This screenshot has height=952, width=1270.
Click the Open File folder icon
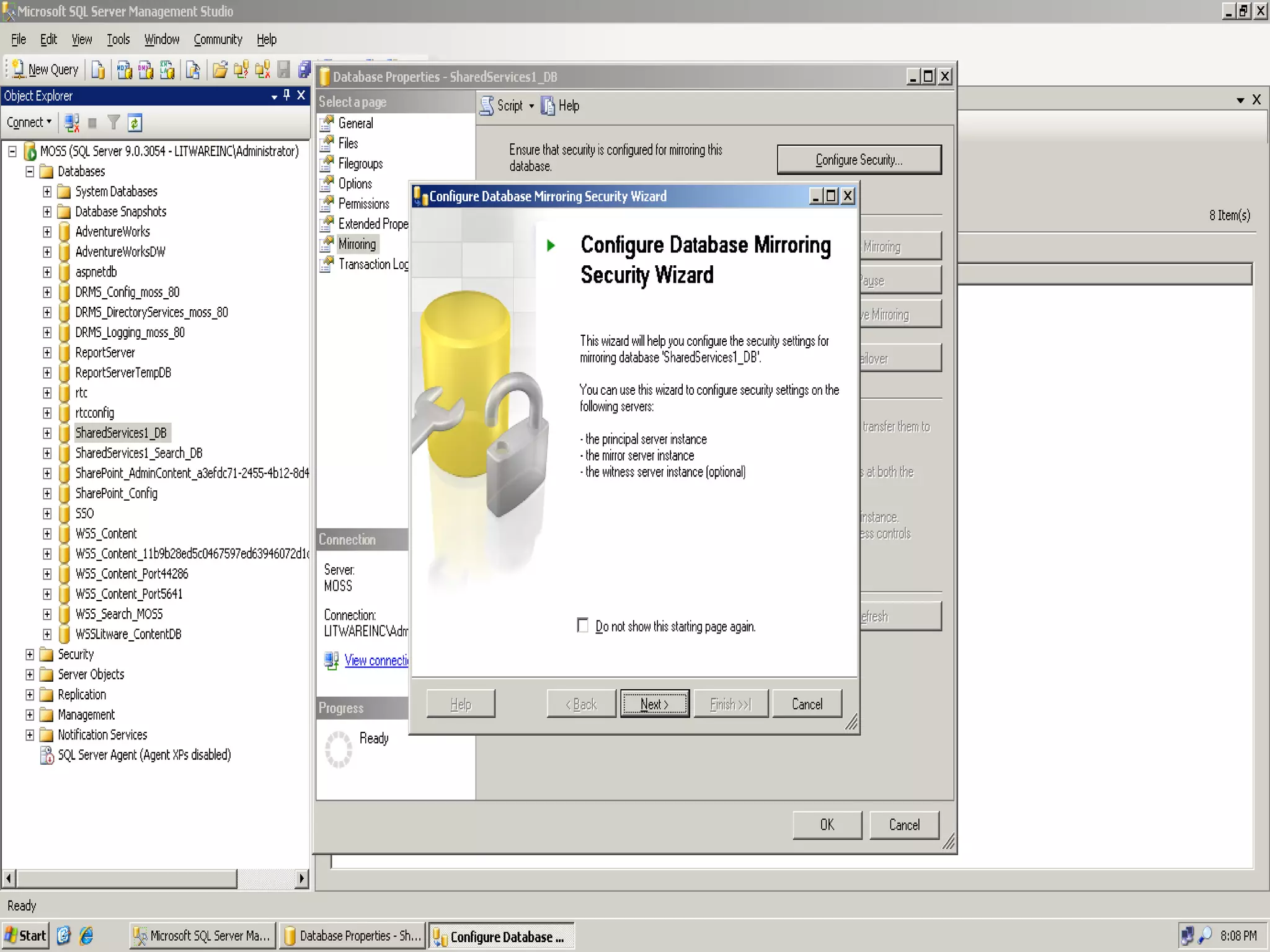220,70
